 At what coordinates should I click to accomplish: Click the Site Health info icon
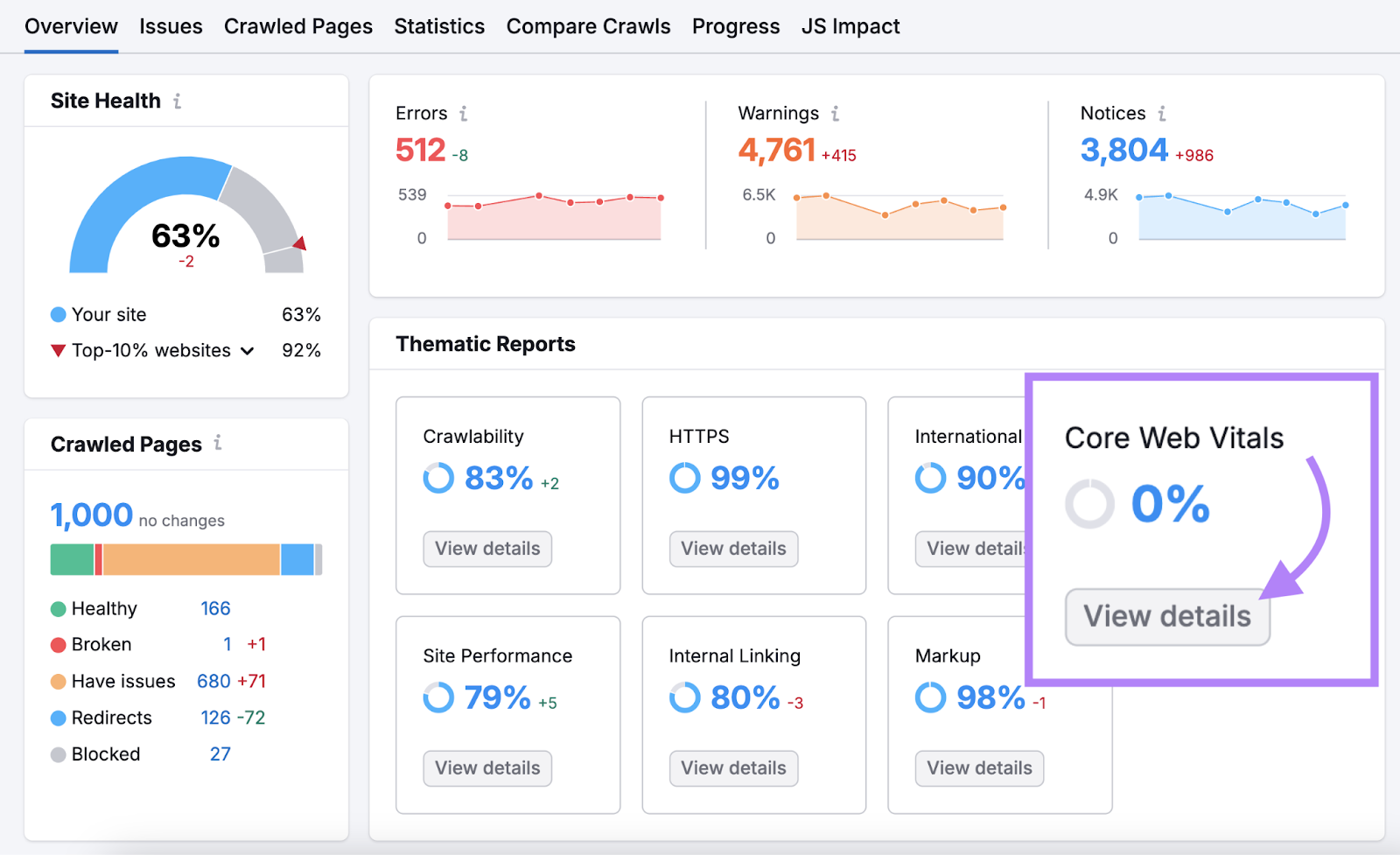click(x=178, y=101)
